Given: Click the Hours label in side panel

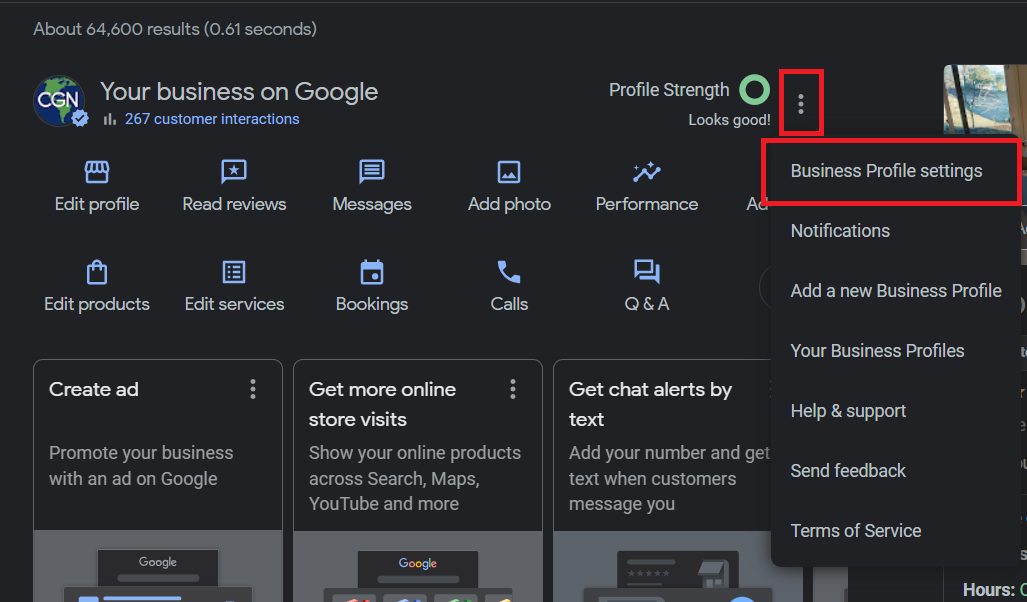Looking at the screenshot, I should pyautogui.click(x=988, y=590).
